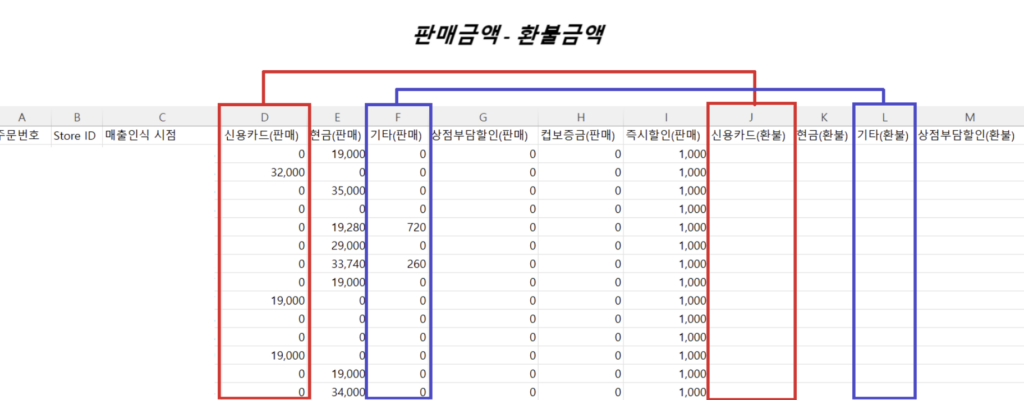Select column F header letter
Viewport: 1024px width, 400px height.
click(398, 117)
